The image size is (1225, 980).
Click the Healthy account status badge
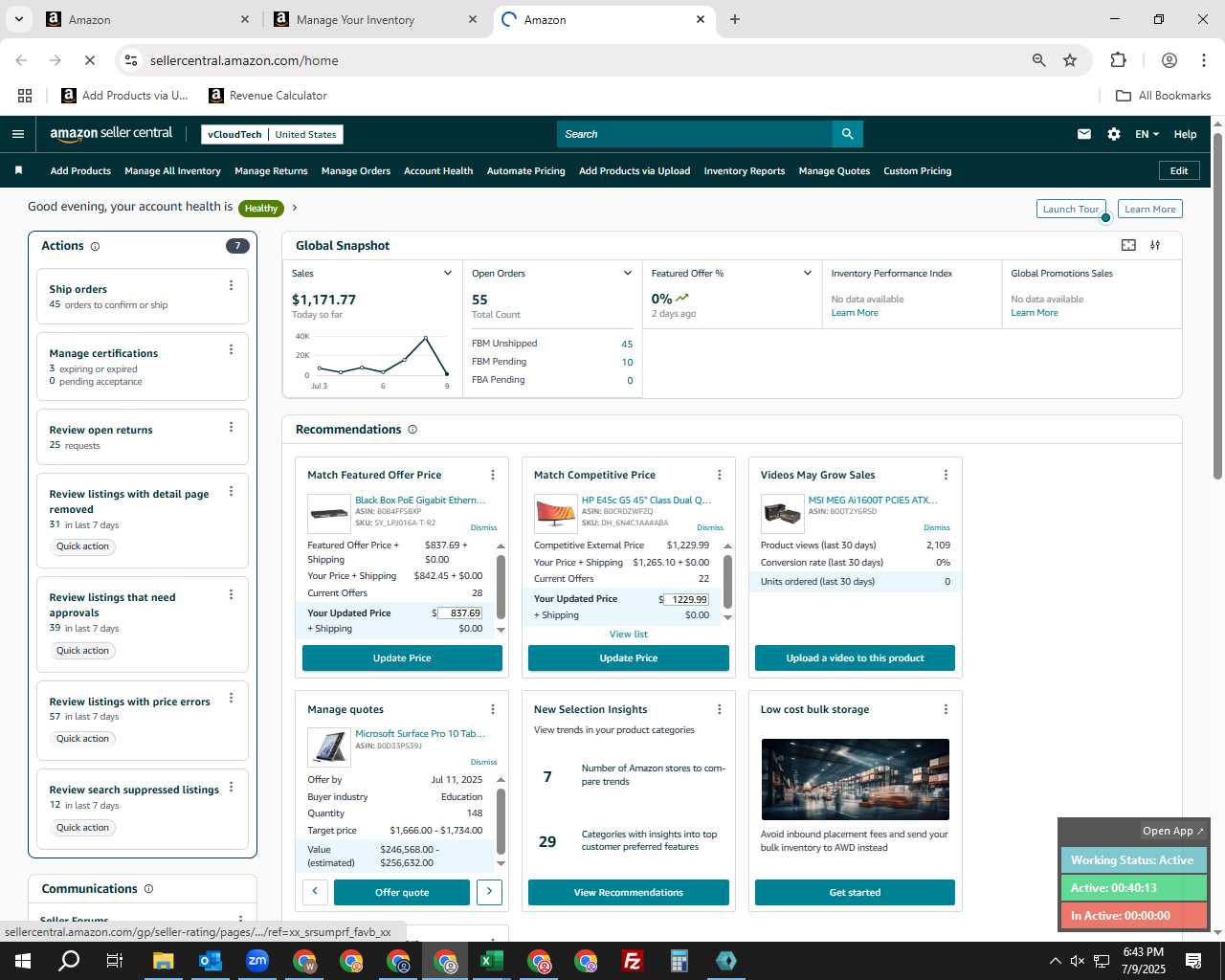pyautogui.click(x=261, y=208)
